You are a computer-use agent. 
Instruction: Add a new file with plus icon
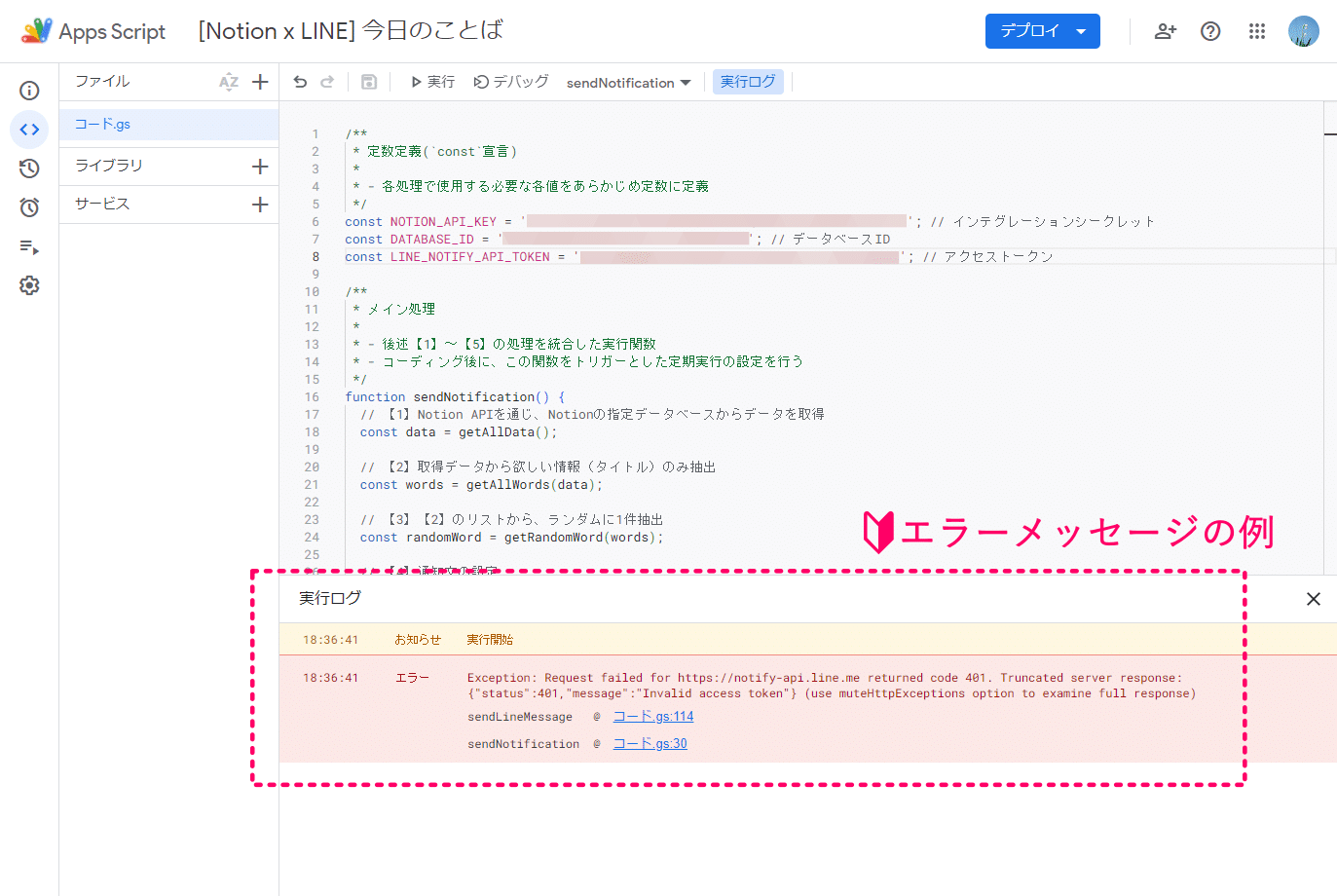coord(260,82)
